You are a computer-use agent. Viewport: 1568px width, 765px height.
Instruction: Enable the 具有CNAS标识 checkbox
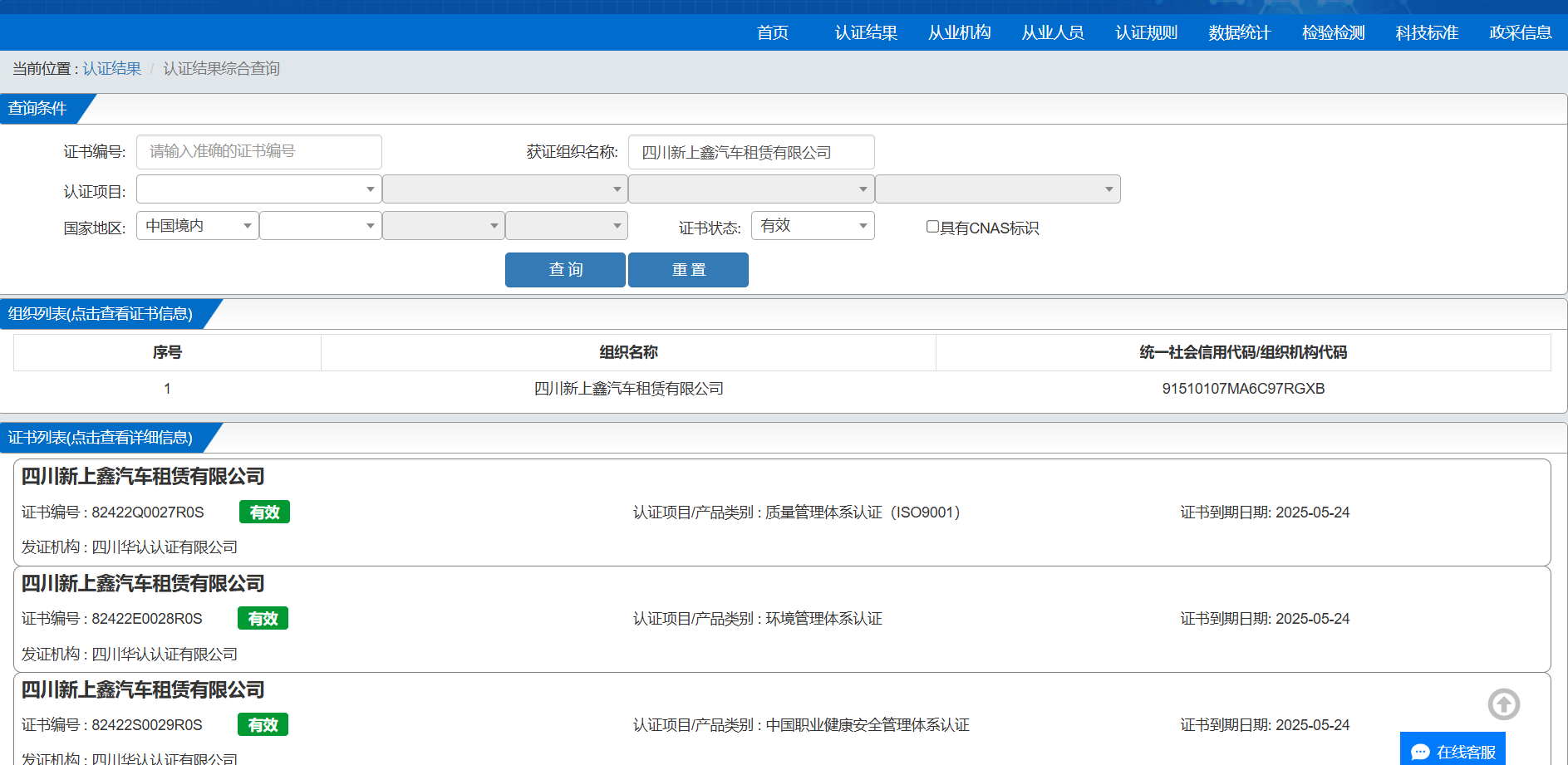point(932,227)
